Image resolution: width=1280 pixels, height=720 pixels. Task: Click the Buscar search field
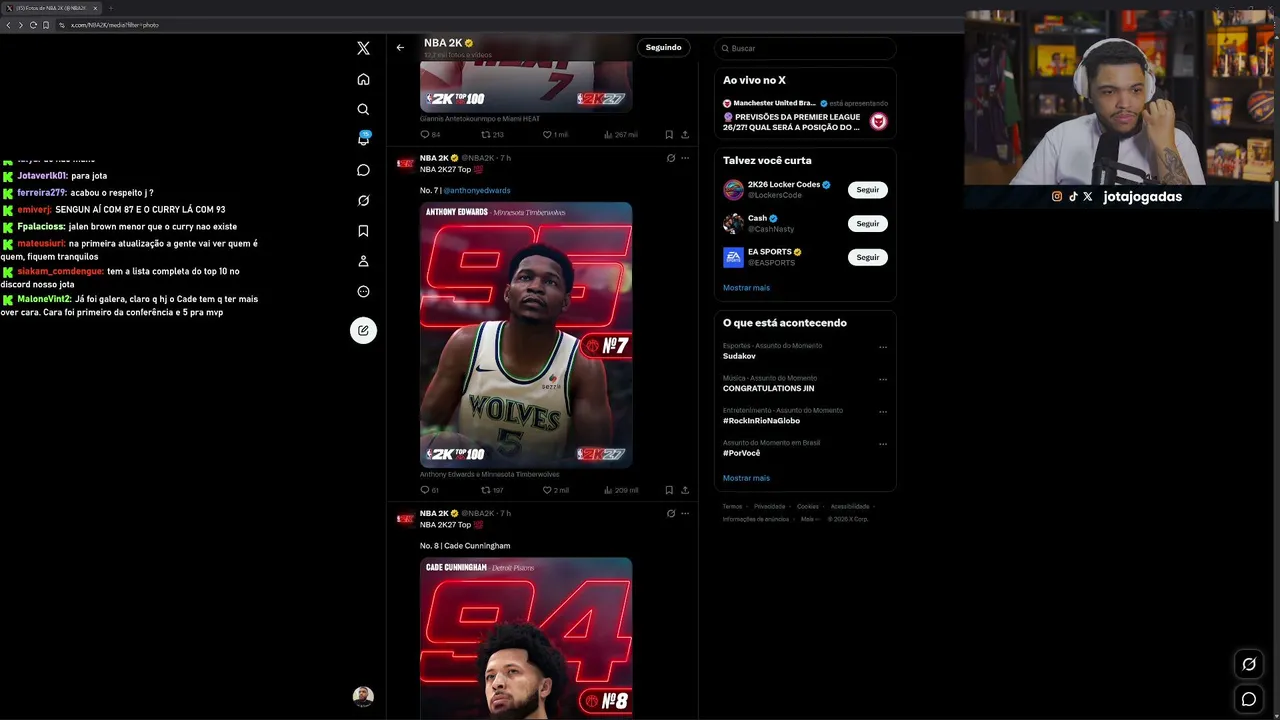[x=806, y=48]
